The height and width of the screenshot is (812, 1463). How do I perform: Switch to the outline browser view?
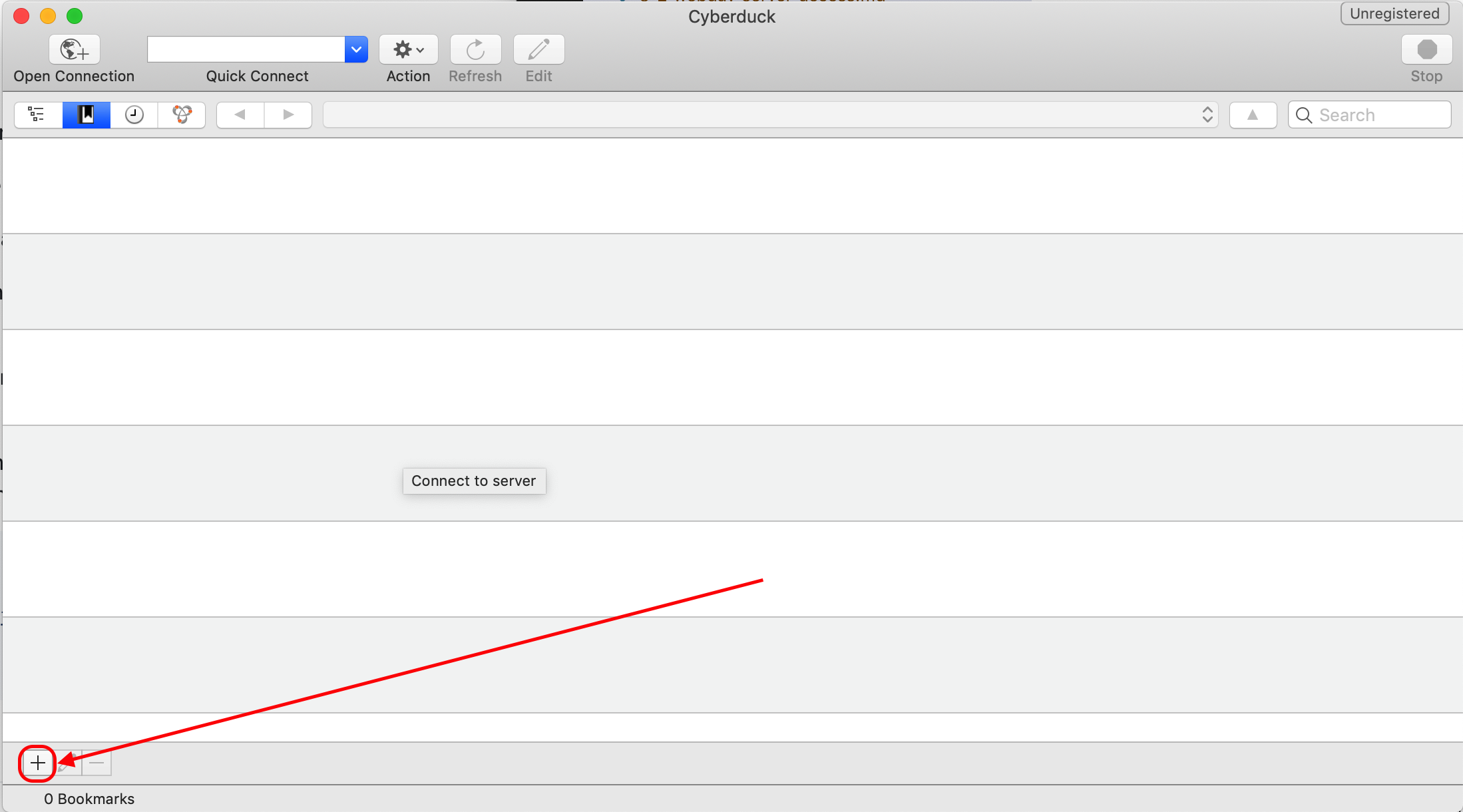[38, 114]
